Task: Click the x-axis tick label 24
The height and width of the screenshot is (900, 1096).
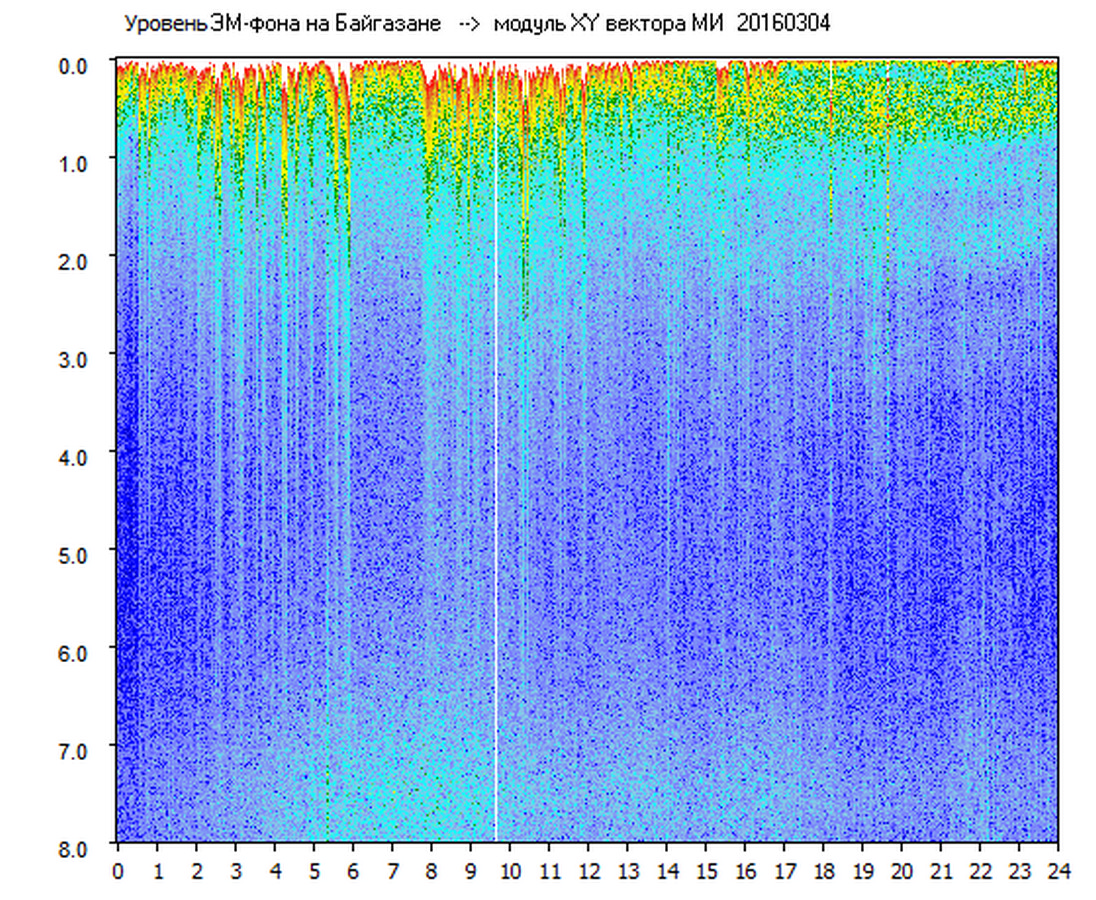Action: coord(1058,872)
